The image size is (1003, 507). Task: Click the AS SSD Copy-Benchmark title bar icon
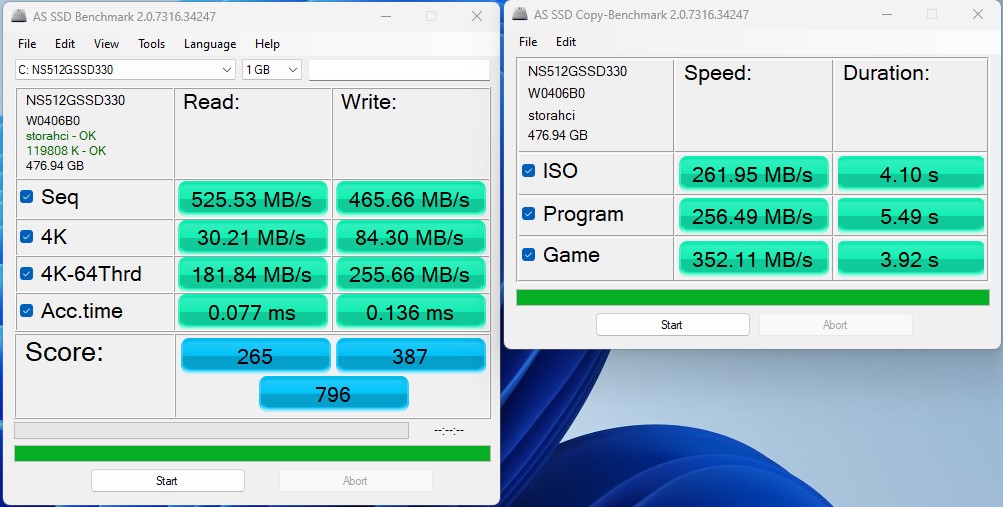(x=521, y=14)
